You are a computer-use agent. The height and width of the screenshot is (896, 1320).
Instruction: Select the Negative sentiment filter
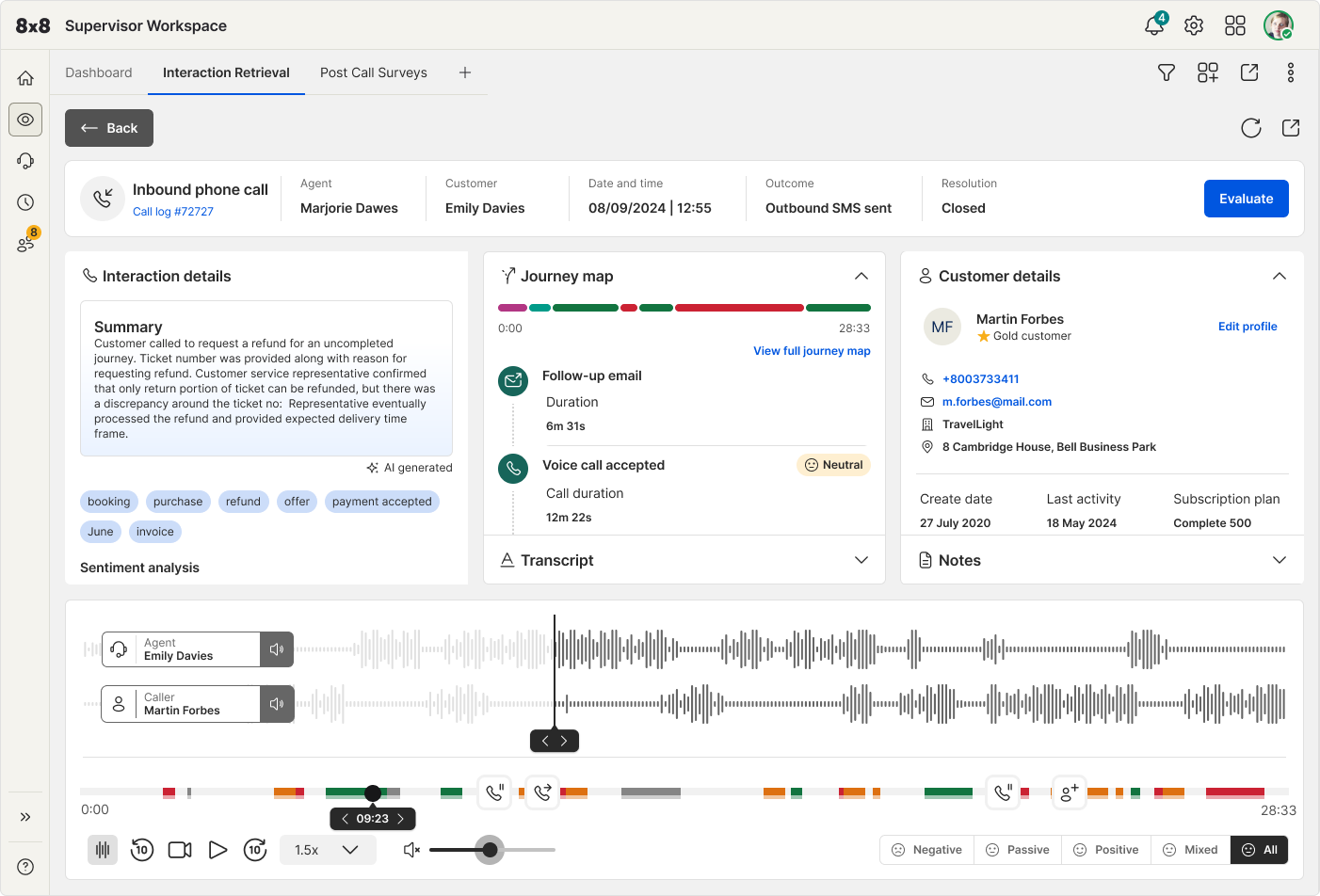tap(926, 850)
